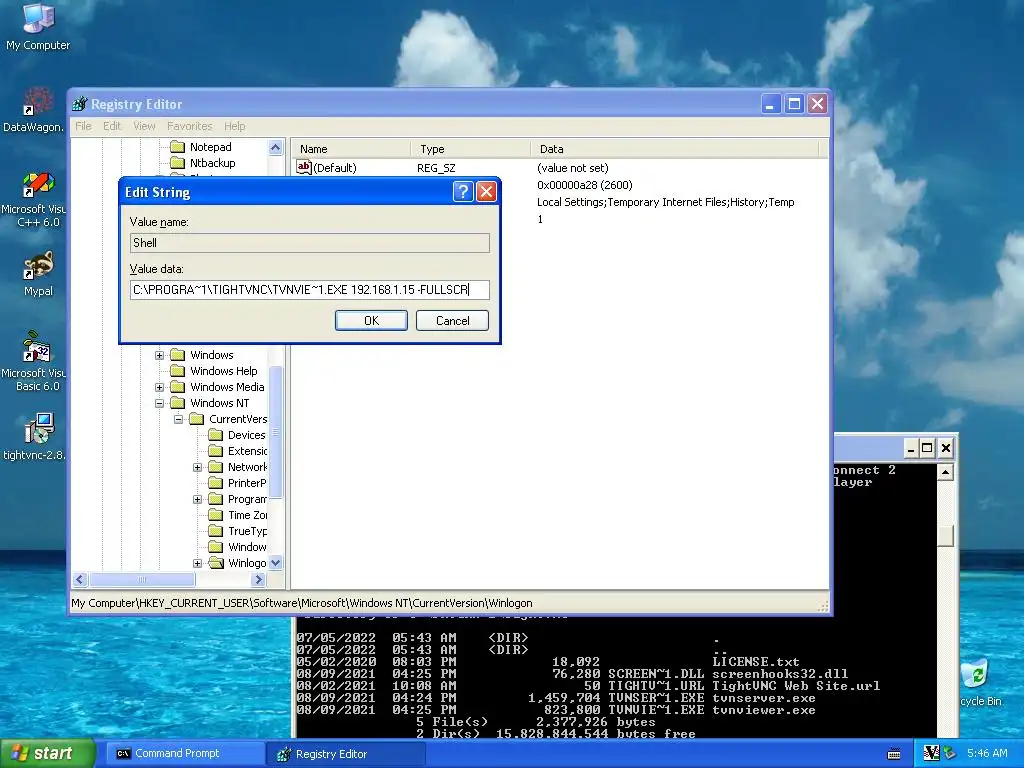Click the 5:46 AM taskbar clock
Screen dimensions: 1024x768
(987, 753)
